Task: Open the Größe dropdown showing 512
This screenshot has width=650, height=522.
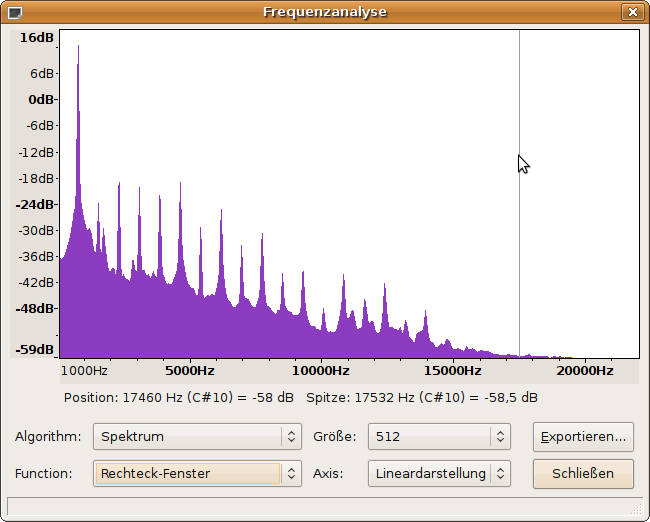Action: pos(439,437)
